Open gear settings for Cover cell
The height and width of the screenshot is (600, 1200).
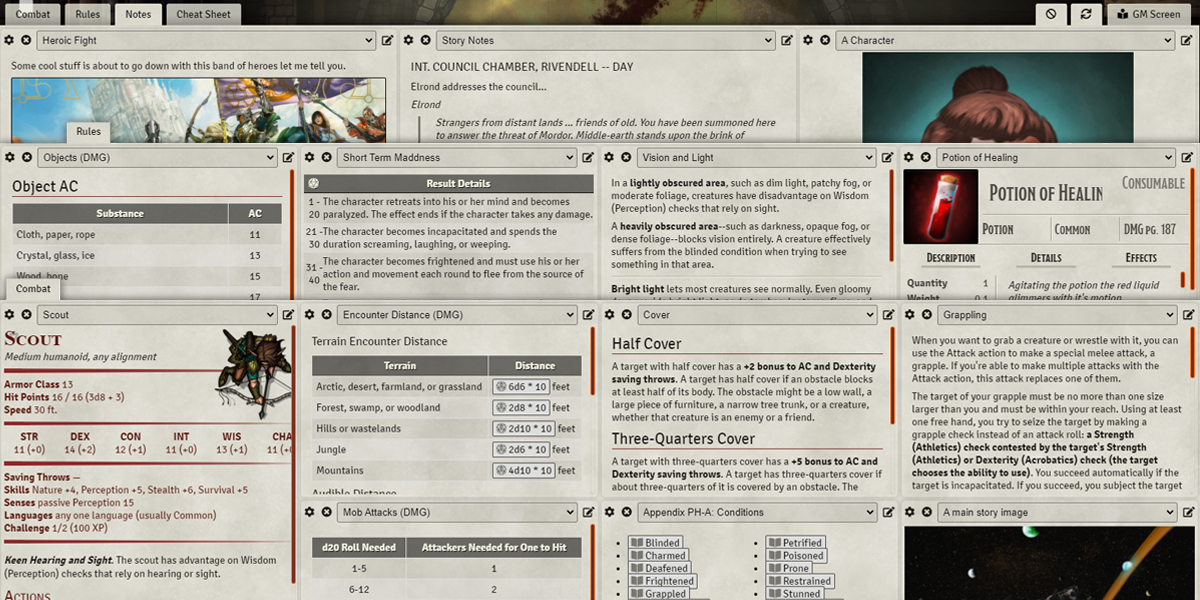click(610, 315)
